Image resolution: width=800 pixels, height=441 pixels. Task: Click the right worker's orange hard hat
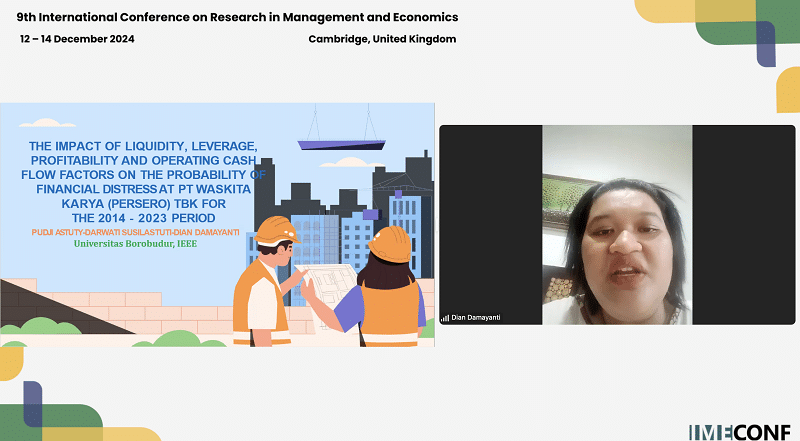click(x=389, y=243)
